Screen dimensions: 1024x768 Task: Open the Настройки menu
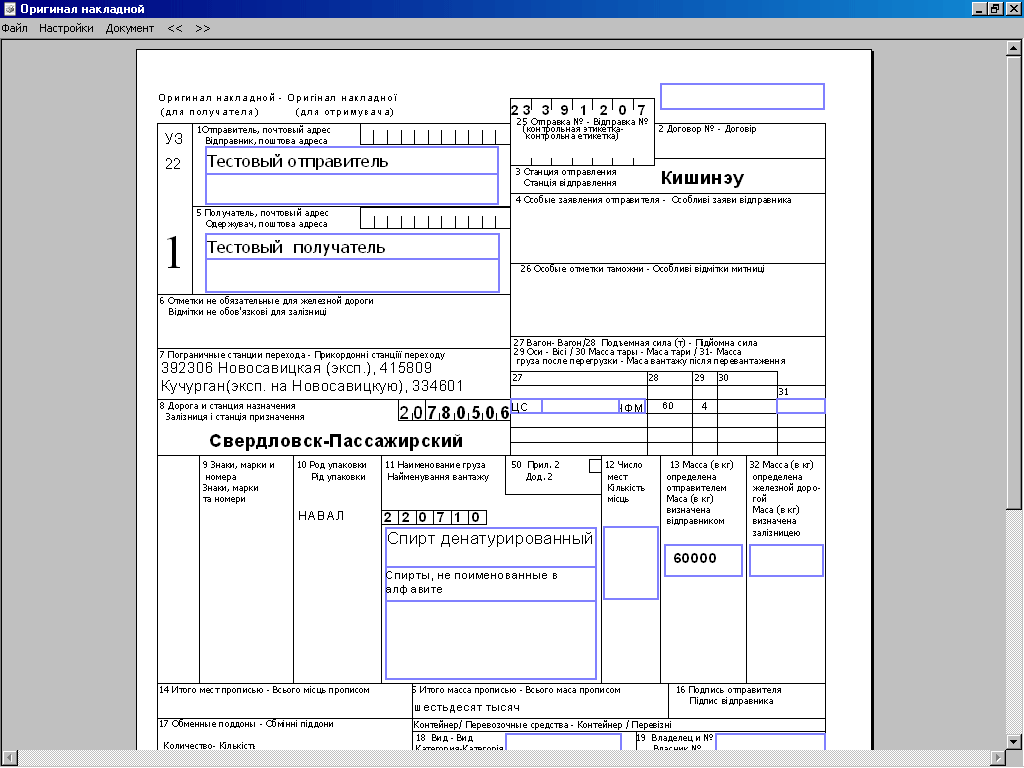pyautogui.click(x=66, y=28)
